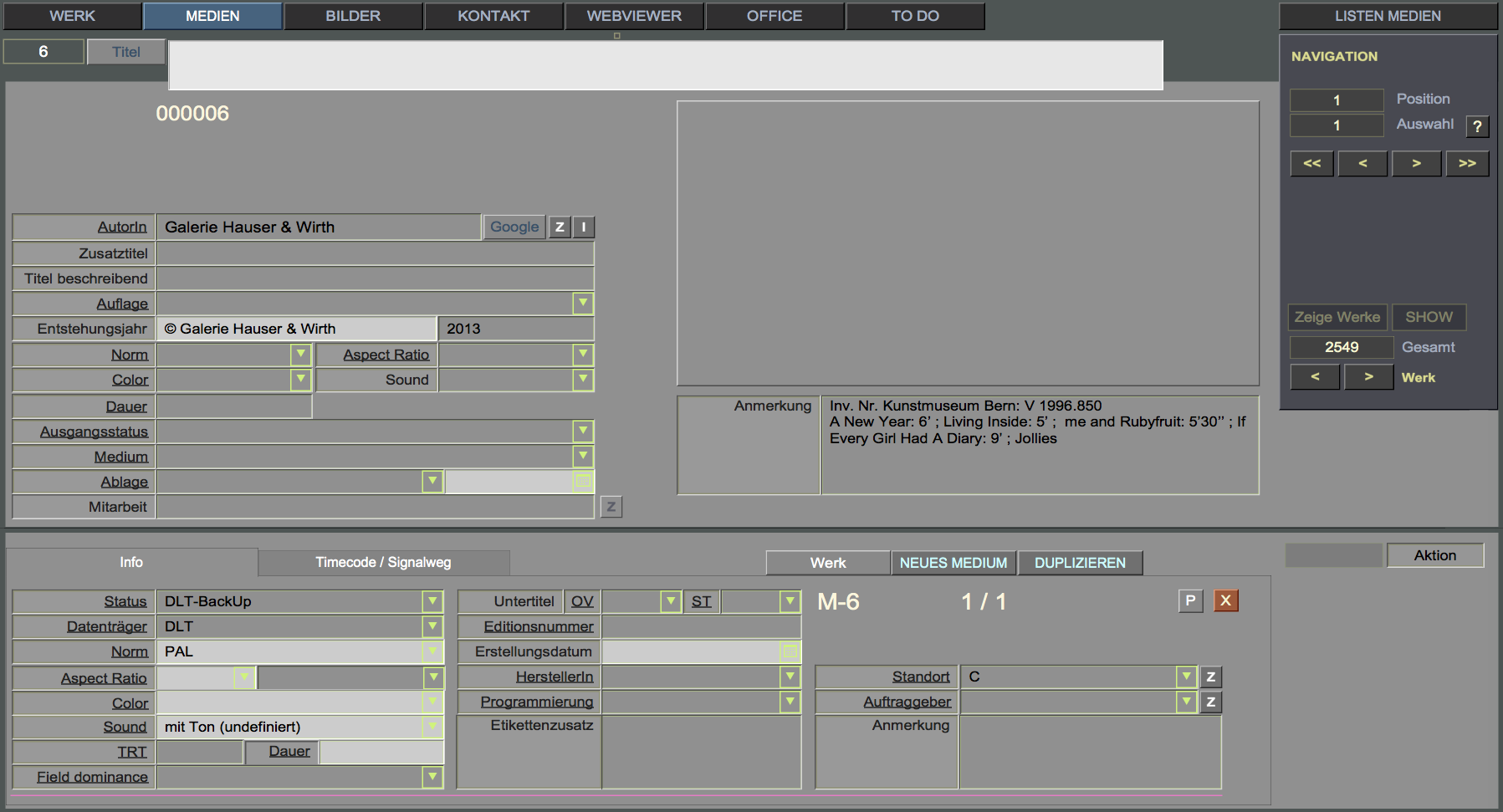Screen dimensions: 1503x812
Task: Open the Datenträger dropdown
Action: (432, 626)
